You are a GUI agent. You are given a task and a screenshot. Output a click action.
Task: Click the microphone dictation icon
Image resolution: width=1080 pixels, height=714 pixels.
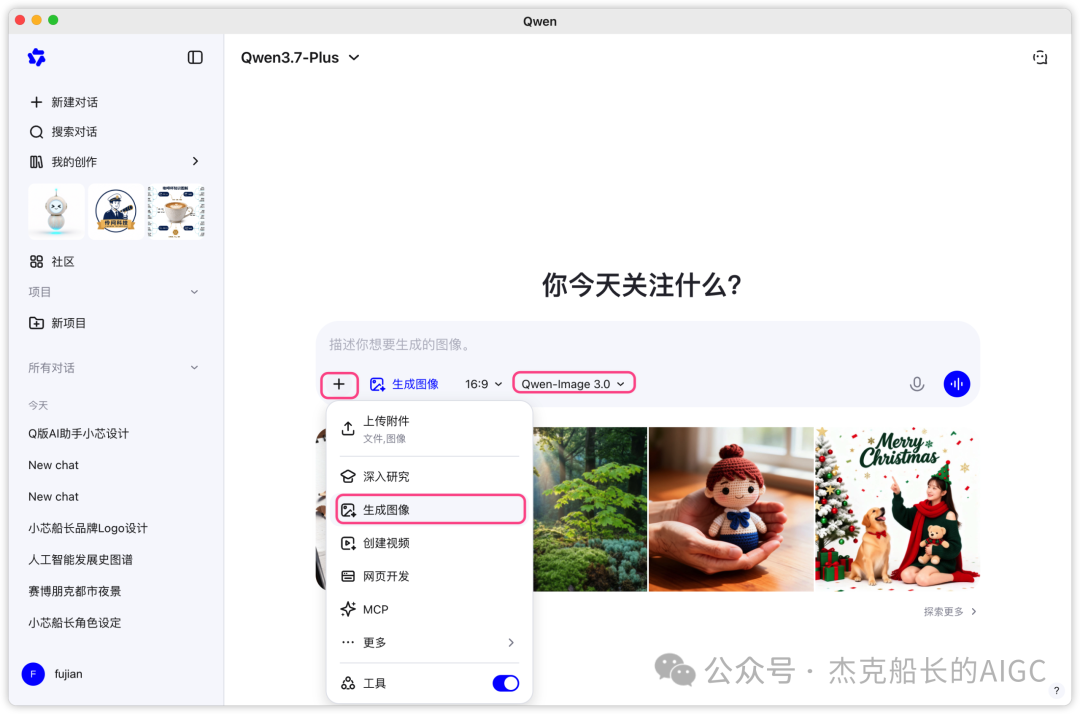(x=917, y=384)
